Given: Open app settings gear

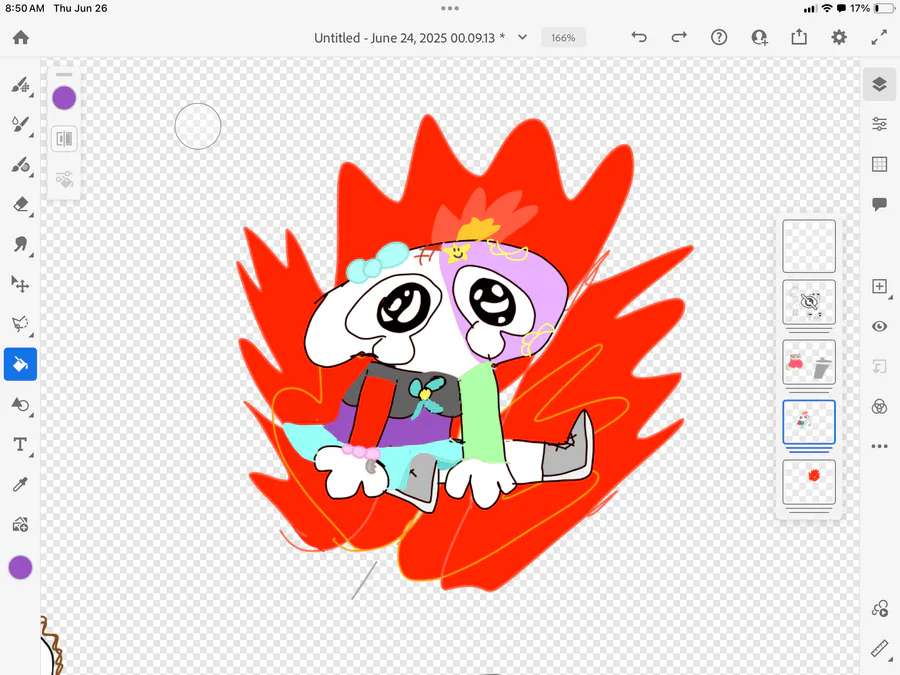Looking at the screenshot, I should (x=839, y=37).
